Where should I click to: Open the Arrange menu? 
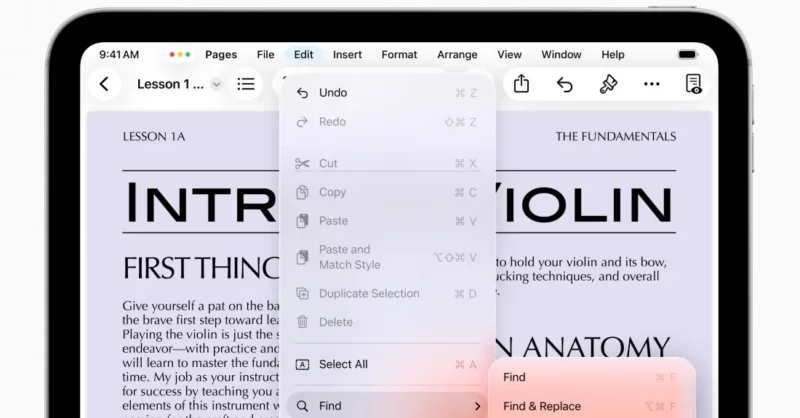tap(457, 55)
